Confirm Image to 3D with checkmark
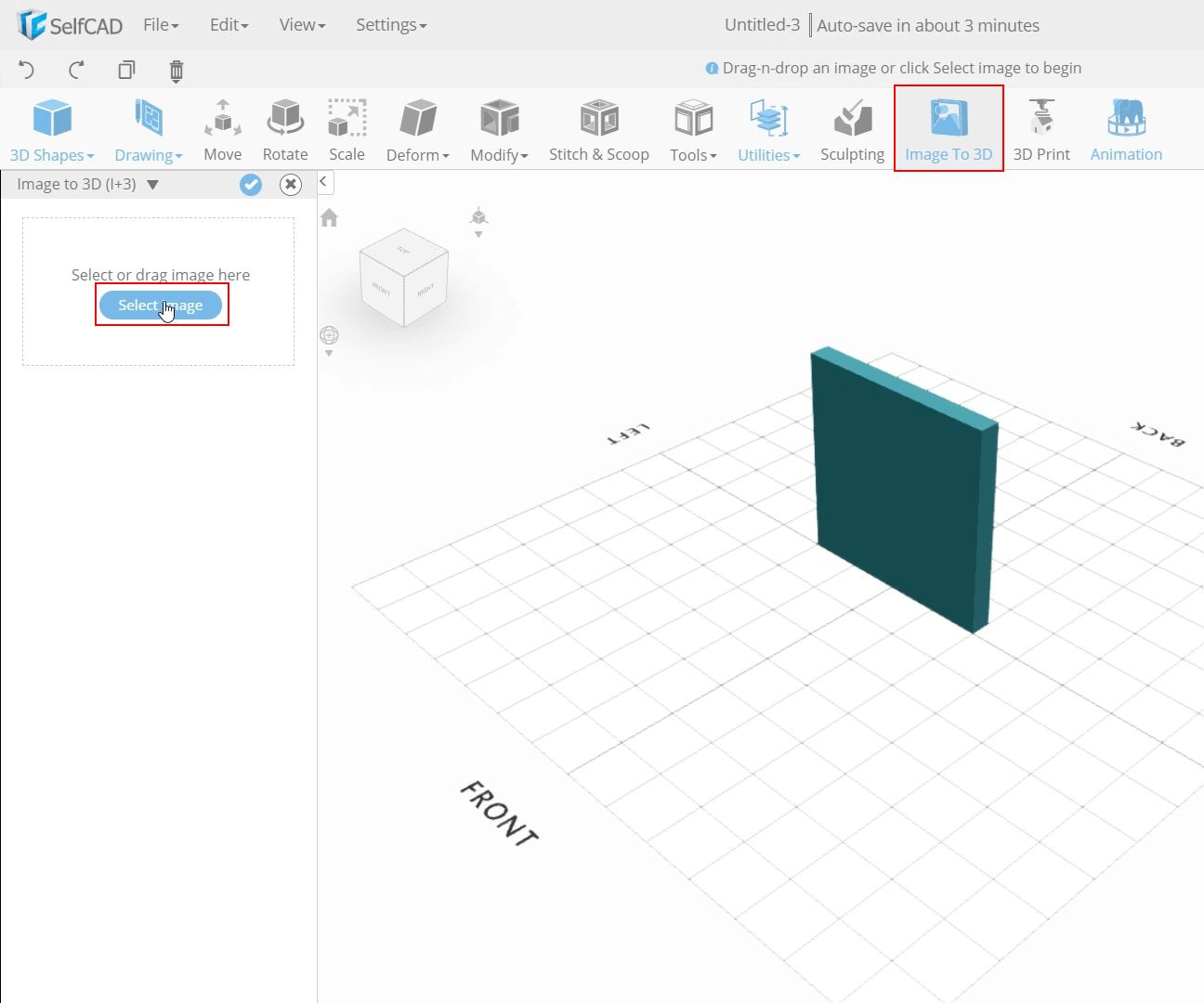 click(251, 185)
